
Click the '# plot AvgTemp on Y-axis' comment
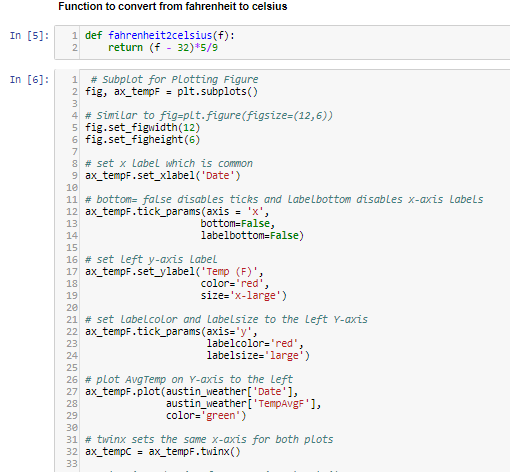(x=189, y=379)
